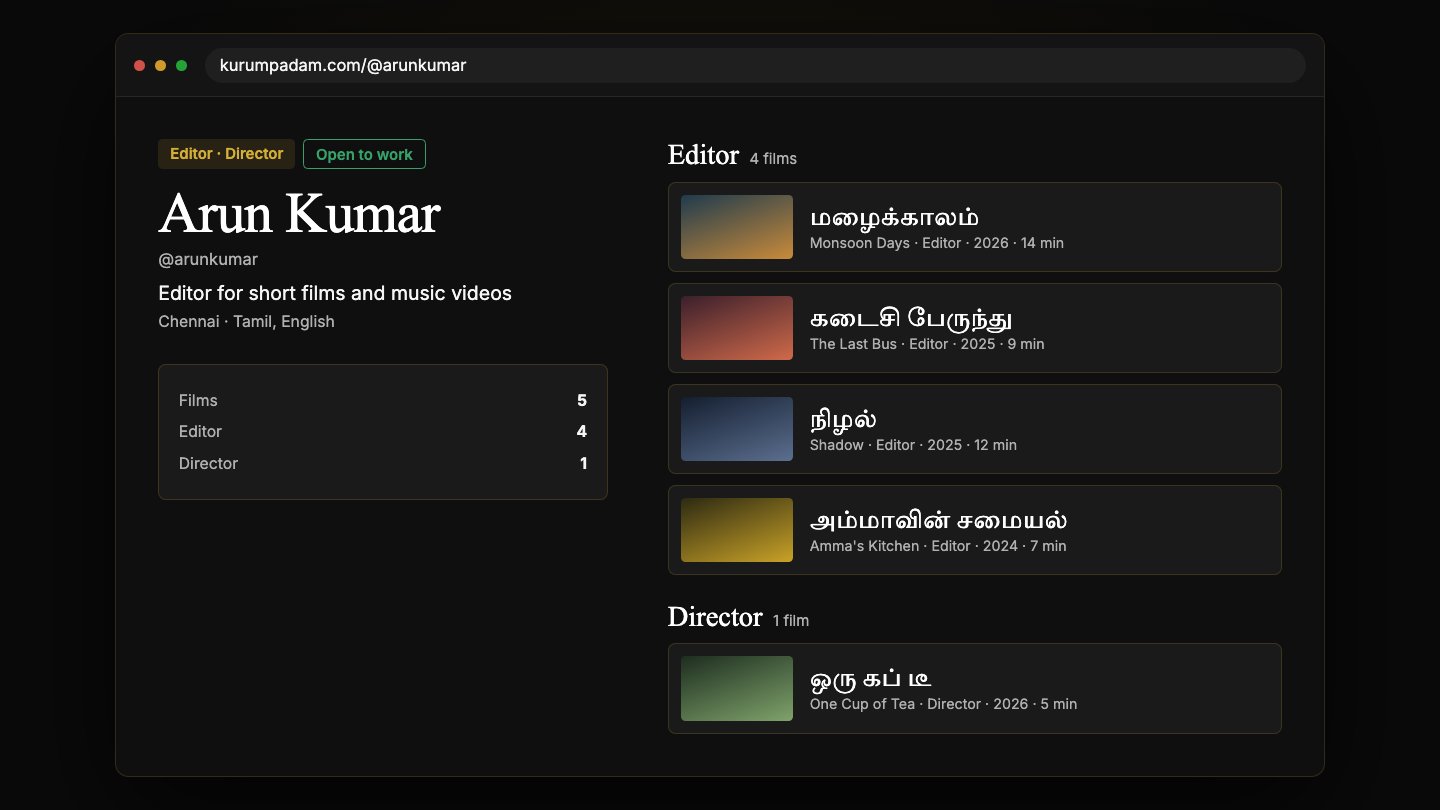The image size is (1440, 810).
Task: Click the Chennai · Tamil, English line
Action: tap(246, 321)
